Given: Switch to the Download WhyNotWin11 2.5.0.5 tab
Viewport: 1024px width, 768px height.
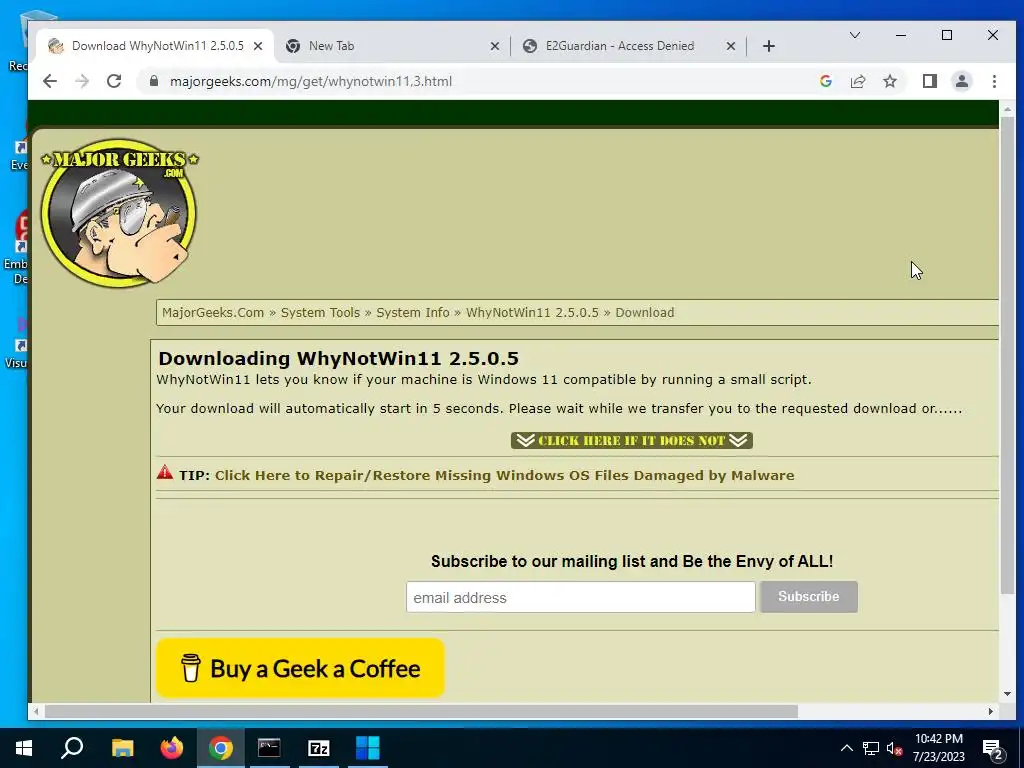Looking at the screenshot, I should point(155,46).
